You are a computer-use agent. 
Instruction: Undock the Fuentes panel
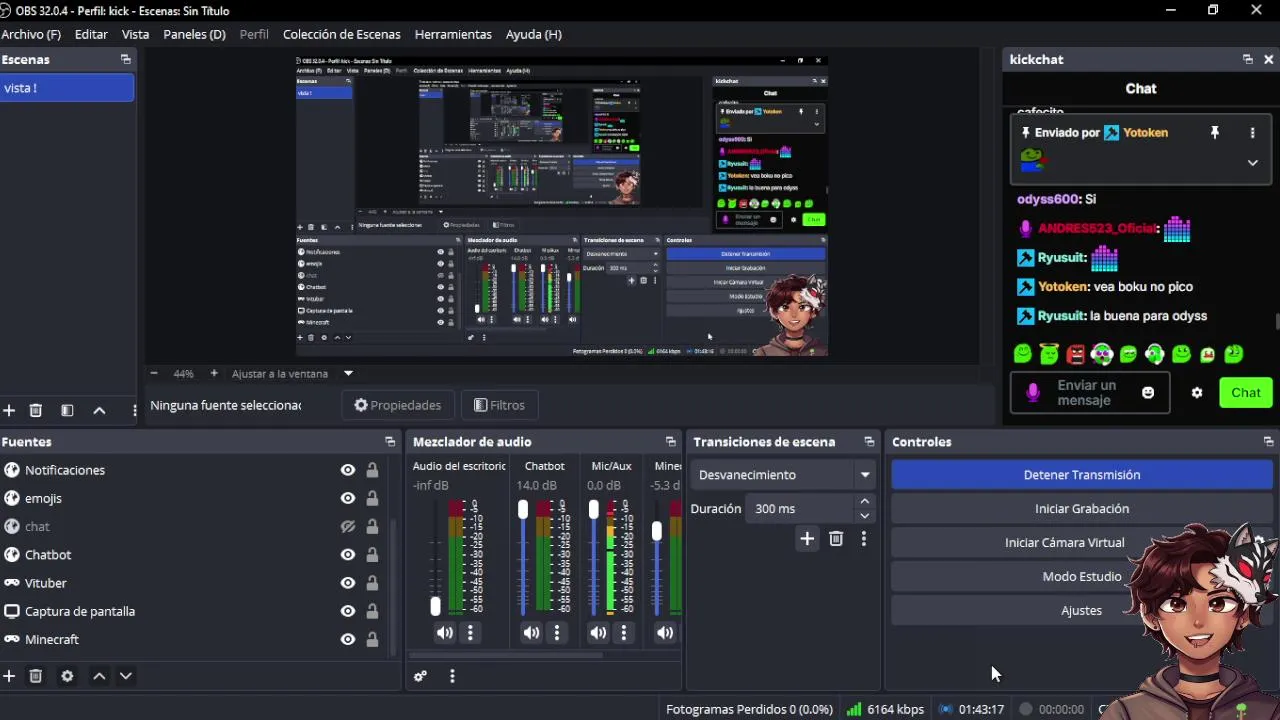tap(390, 441)
